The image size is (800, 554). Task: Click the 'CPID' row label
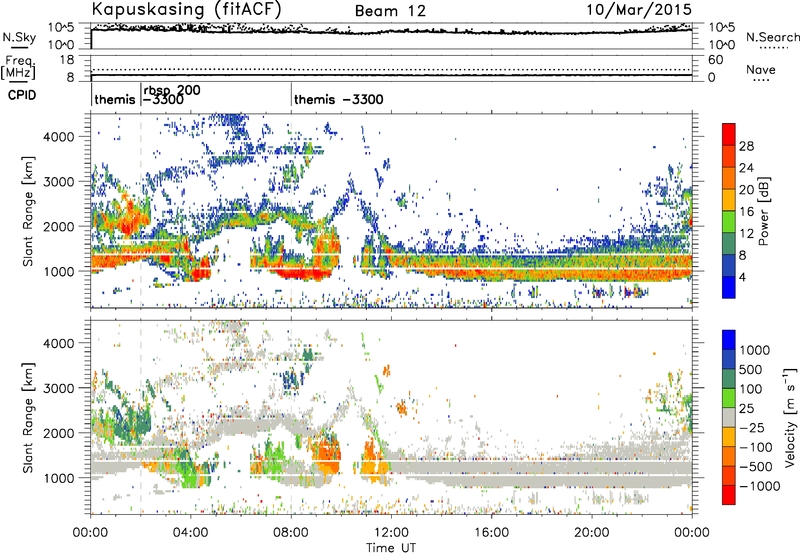pos(22,95)
